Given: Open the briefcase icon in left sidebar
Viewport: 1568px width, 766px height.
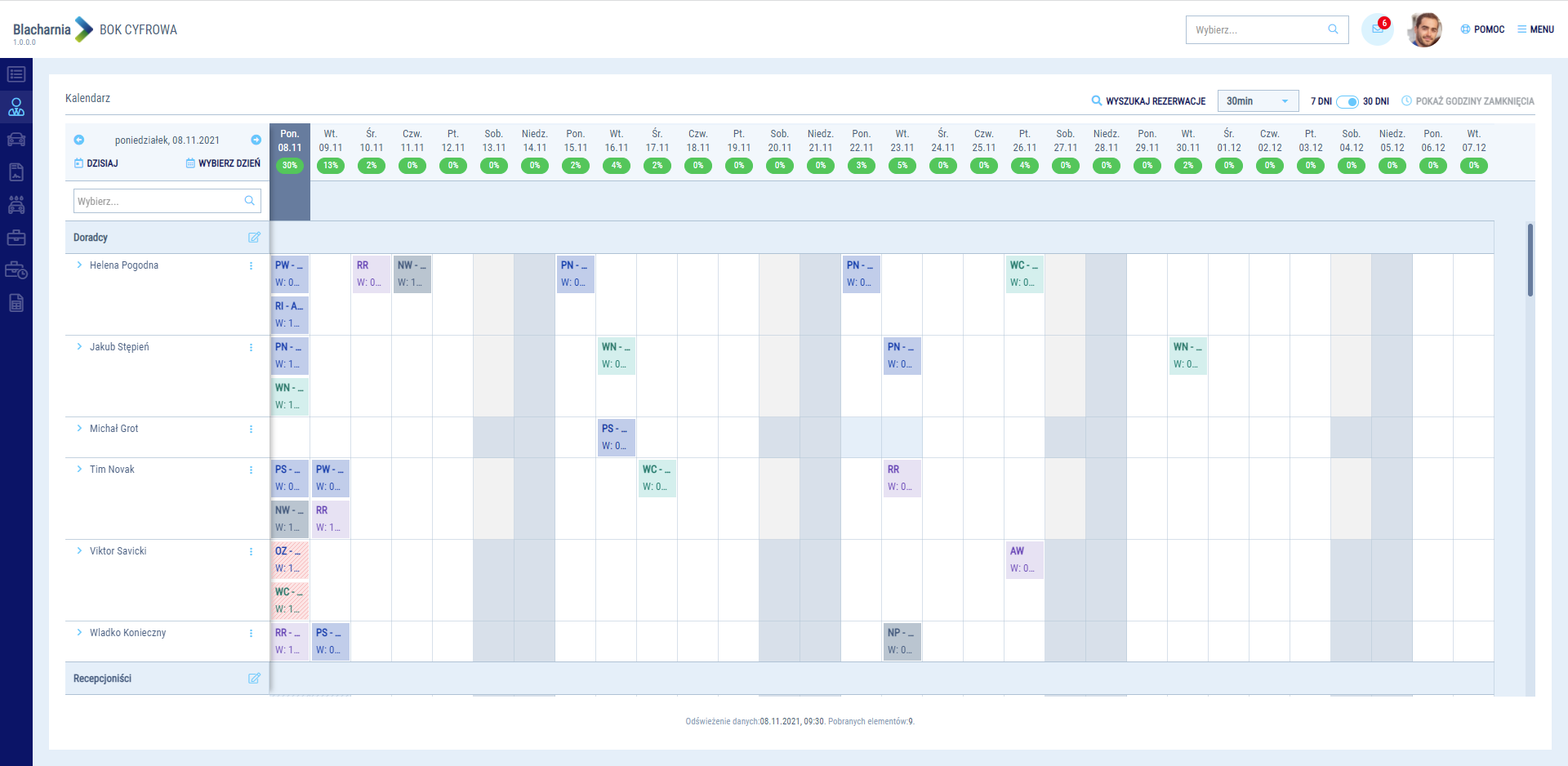Looking at the screenshot, I should click(16, 238).
